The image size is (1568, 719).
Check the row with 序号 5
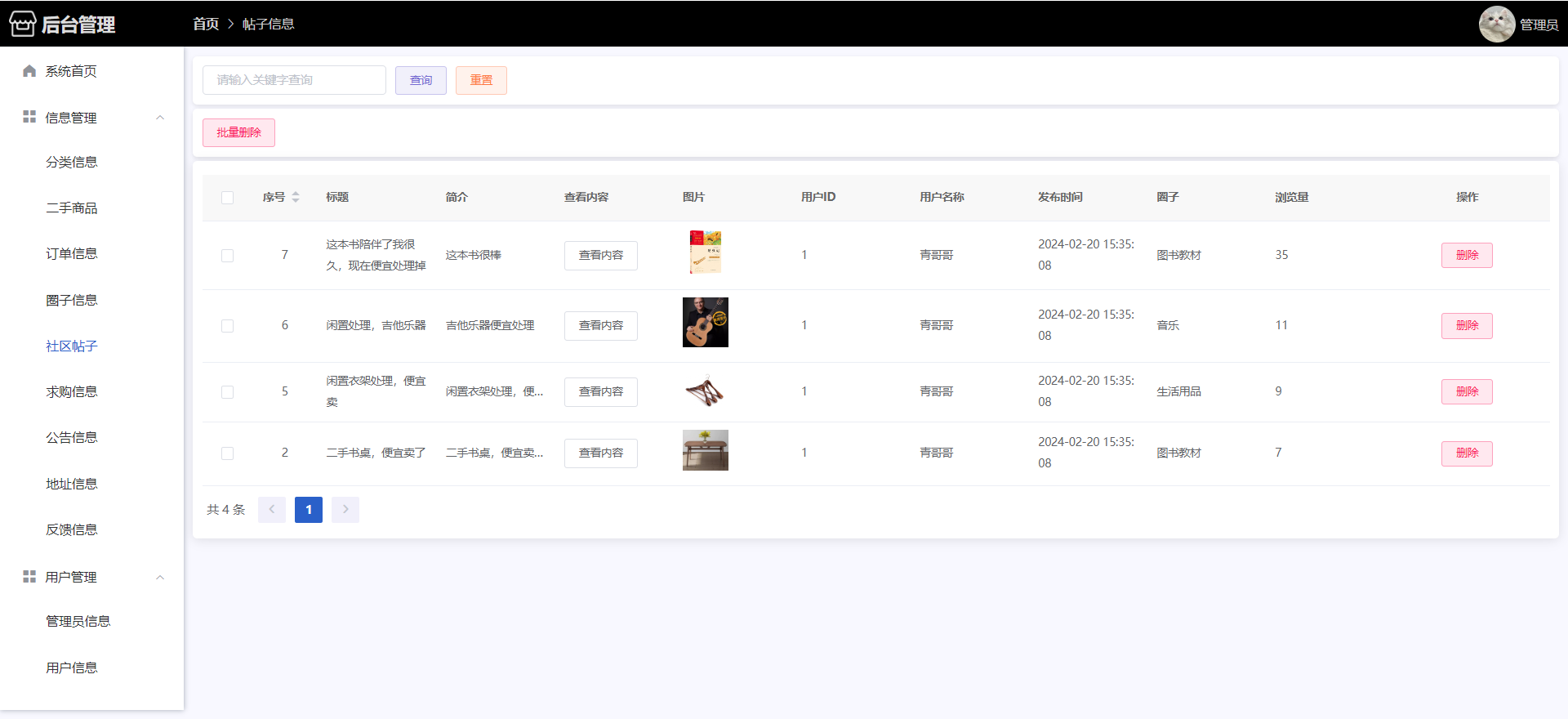[x=227, y=392]
